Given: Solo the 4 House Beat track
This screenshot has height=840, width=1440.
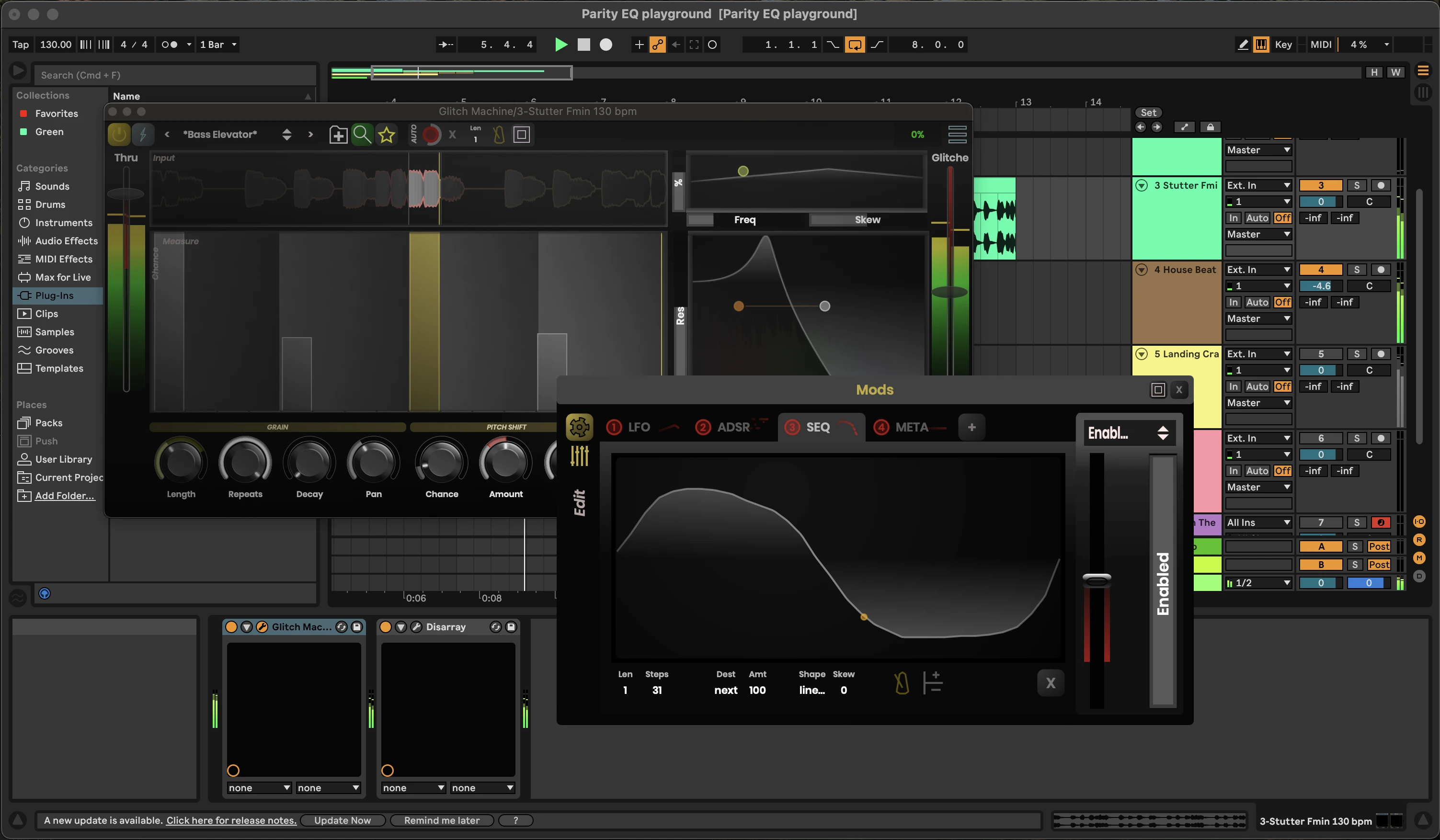Looking at the screenshot, I should [x=1357, y=270].
